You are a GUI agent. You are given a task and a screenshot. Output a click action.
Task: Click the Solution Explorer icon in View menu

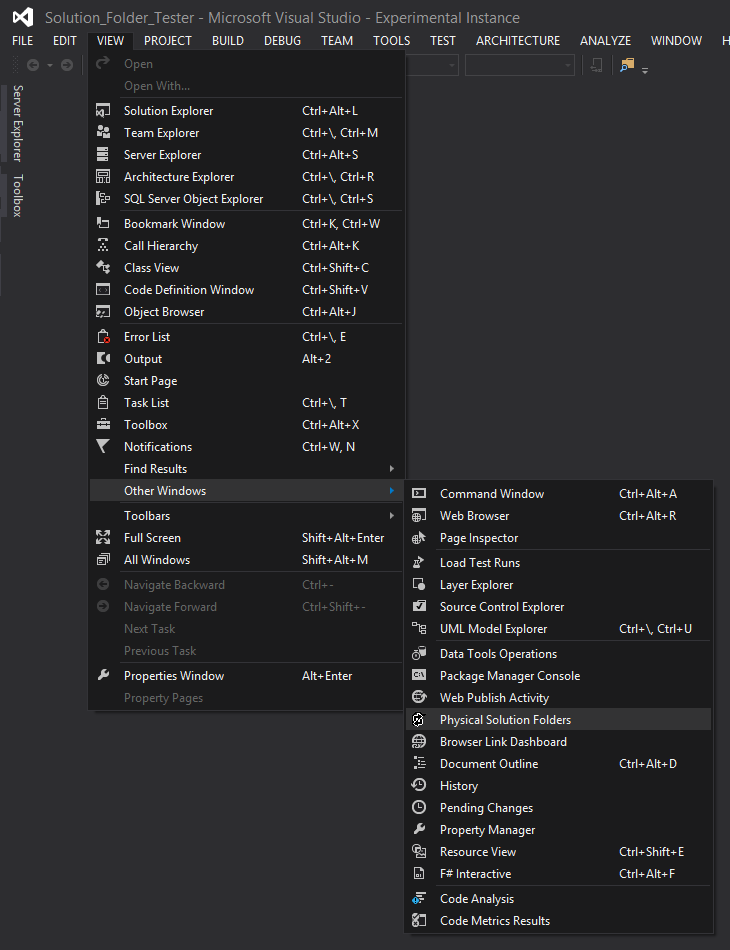coord(103,111)
